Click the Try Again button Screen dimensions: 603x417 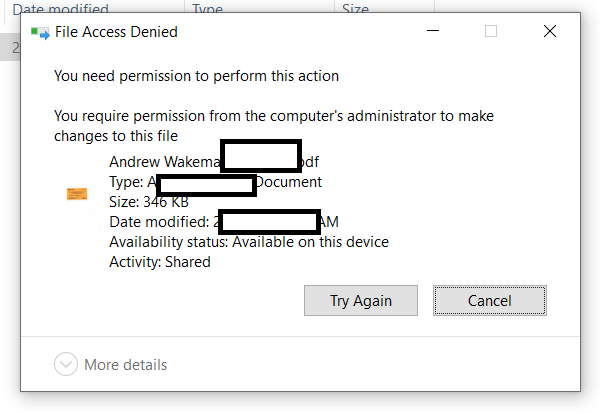pos(360,300)
